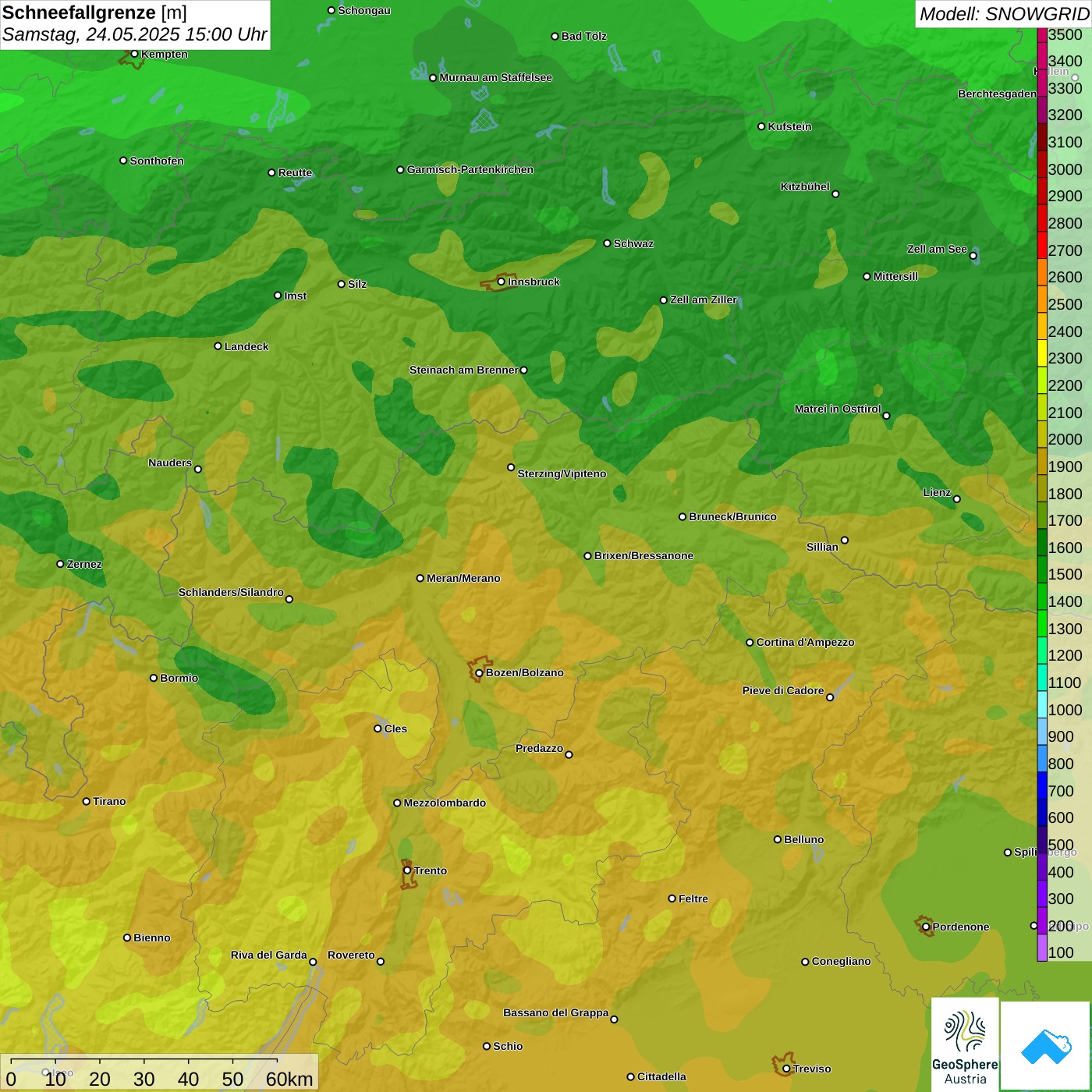
Task: Click the Trento city marker
Action: [407, 870]
